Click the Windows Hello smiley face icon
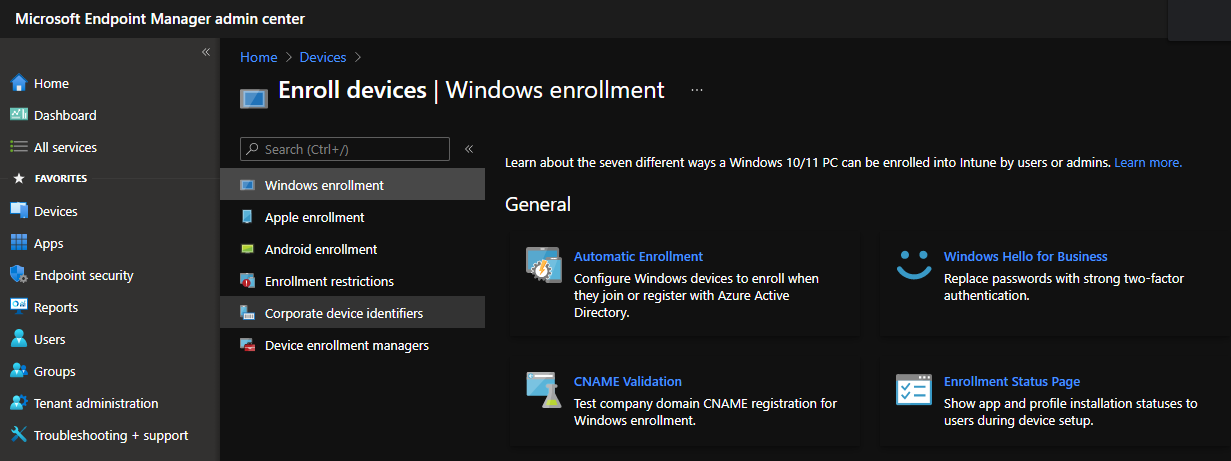This screenshot has height=461, width=1231. click(914, 265)
